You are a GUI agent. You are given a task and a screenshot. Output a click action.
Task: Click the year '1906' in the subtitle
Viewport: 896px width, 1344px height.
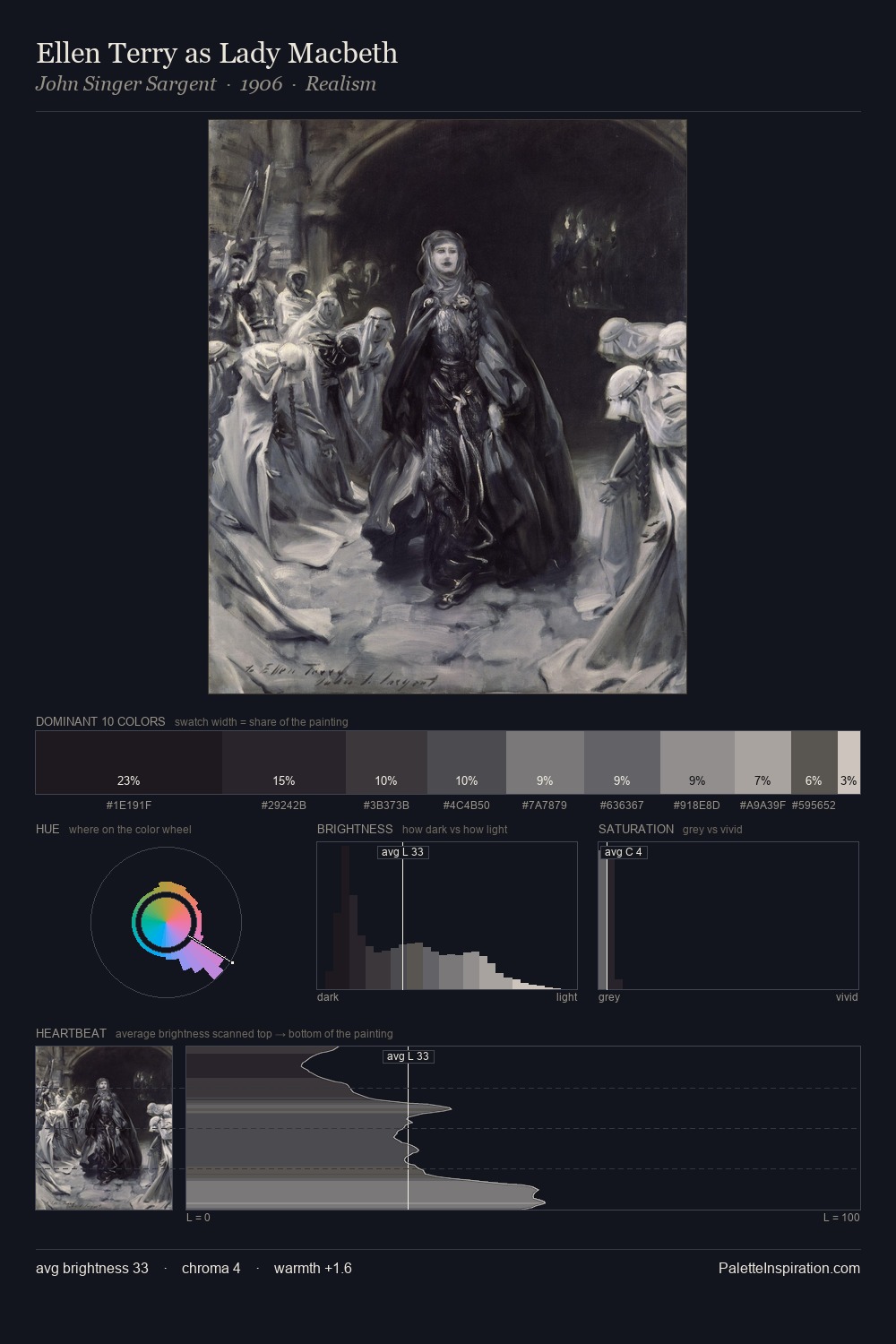(261, 84)
